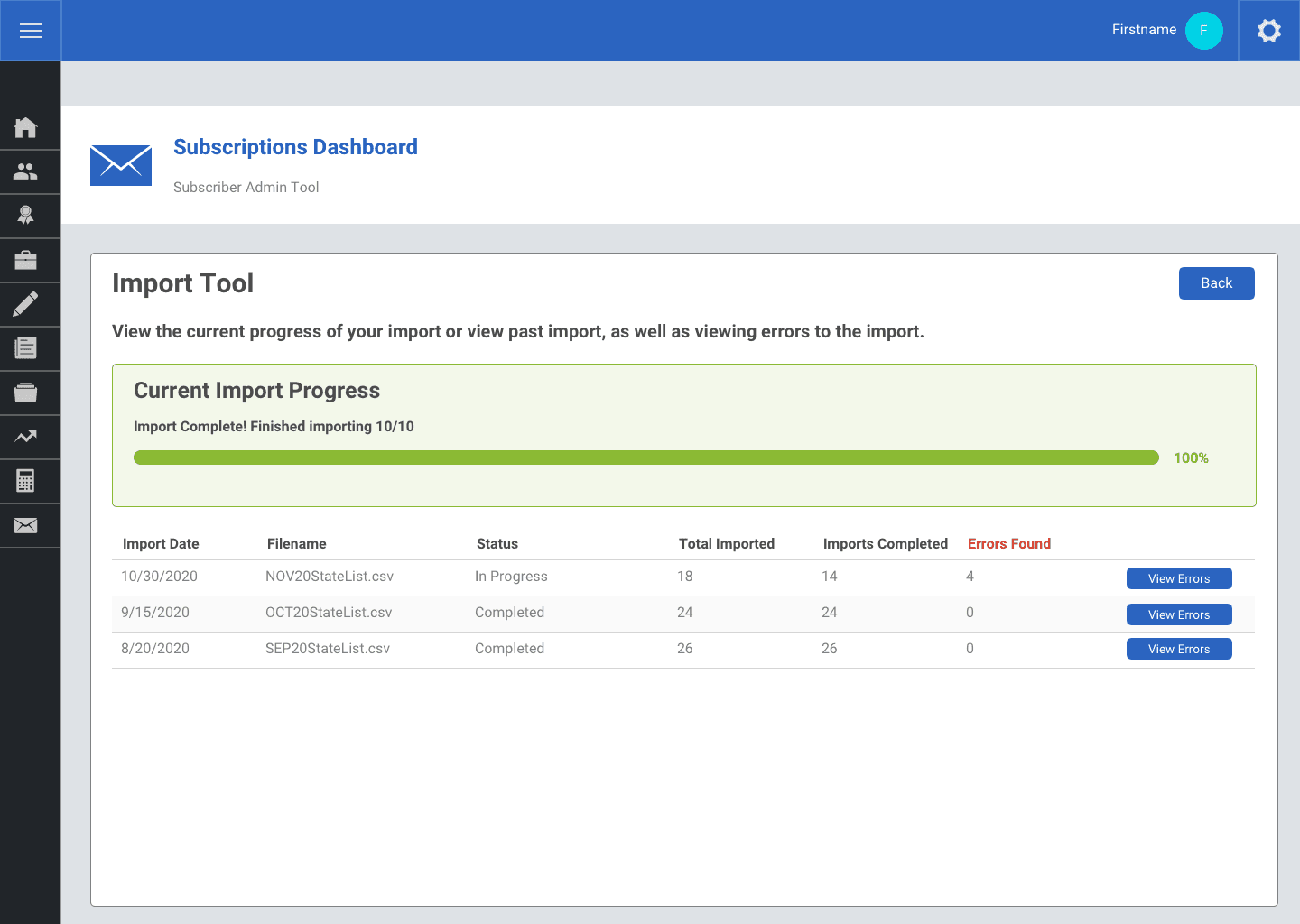Click the Imports Completed column header
Screen dimensions: 1300x924
pos(886,543)
